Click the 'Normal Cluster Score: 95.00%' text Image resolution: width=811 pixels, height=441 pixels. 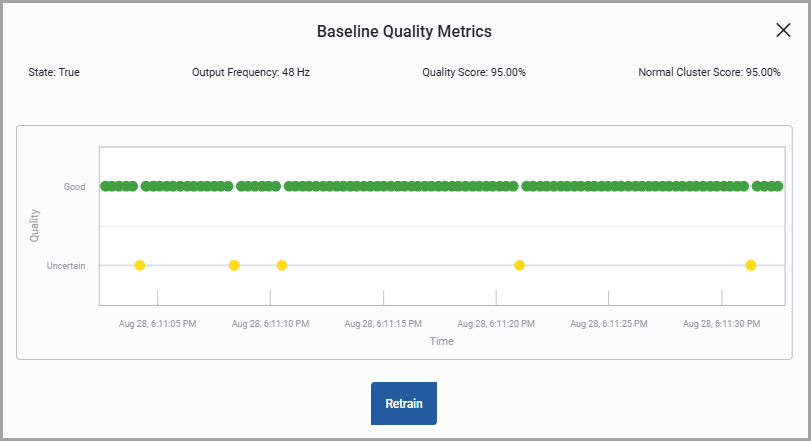tap(709, 73)
